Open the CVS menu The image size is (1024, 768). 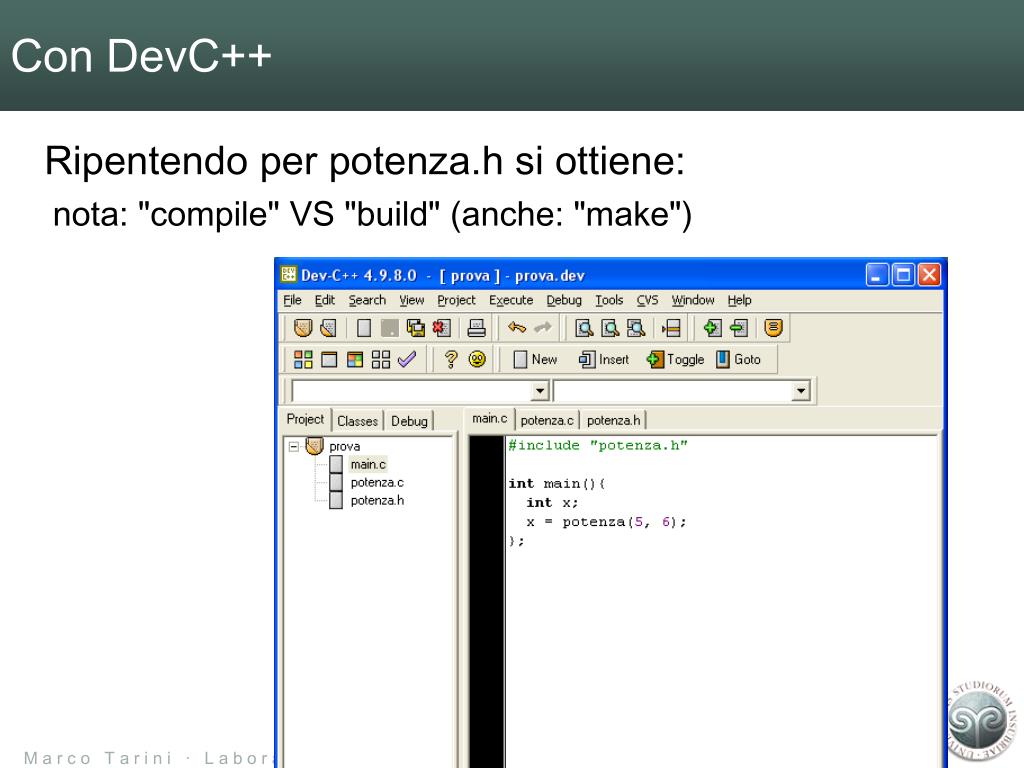tap(647, 300)
